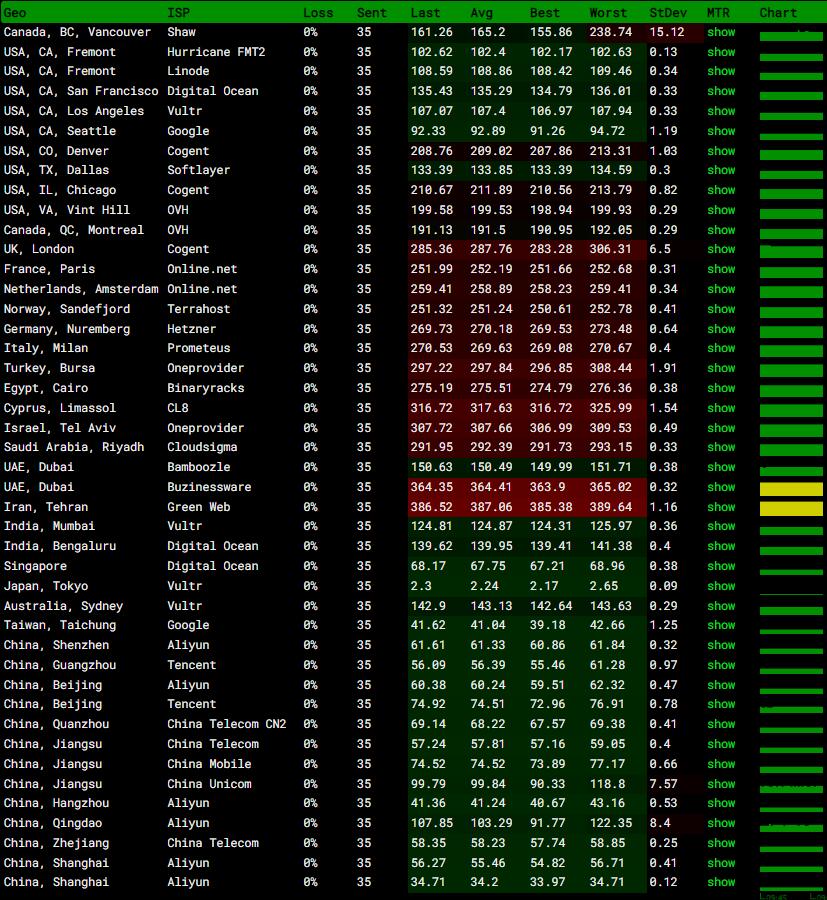Click the "China Mobile" ISP cell
This screenshot has height=900, width=827.
pos(209,765)
